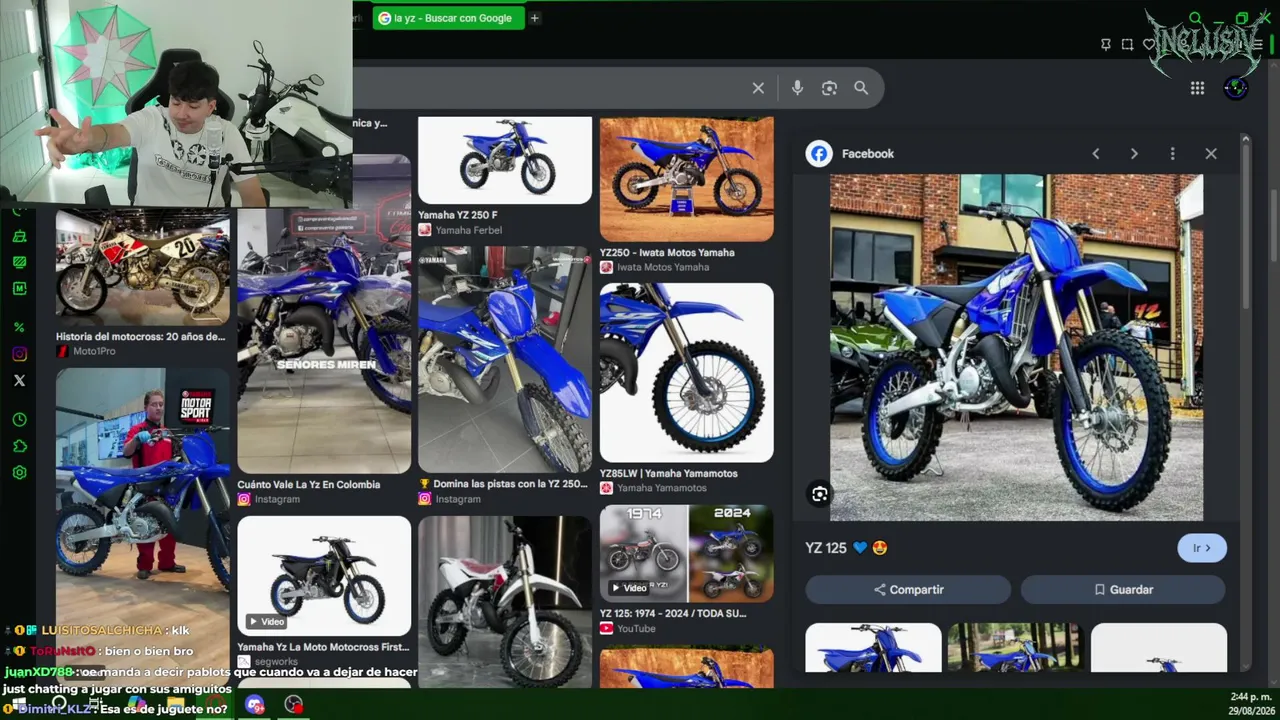
Task: Open the 1974-2024 YZ 125 video thumbnail
Action: click(687, 553)
